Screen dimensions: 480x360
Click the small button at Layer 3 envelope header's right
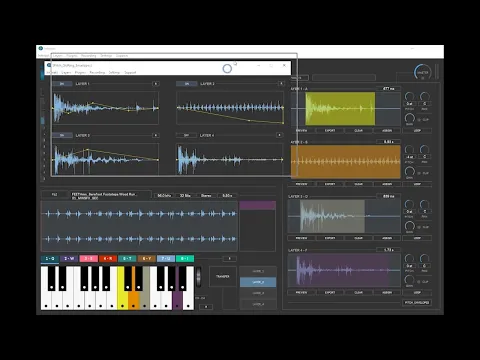coord(156,135)
